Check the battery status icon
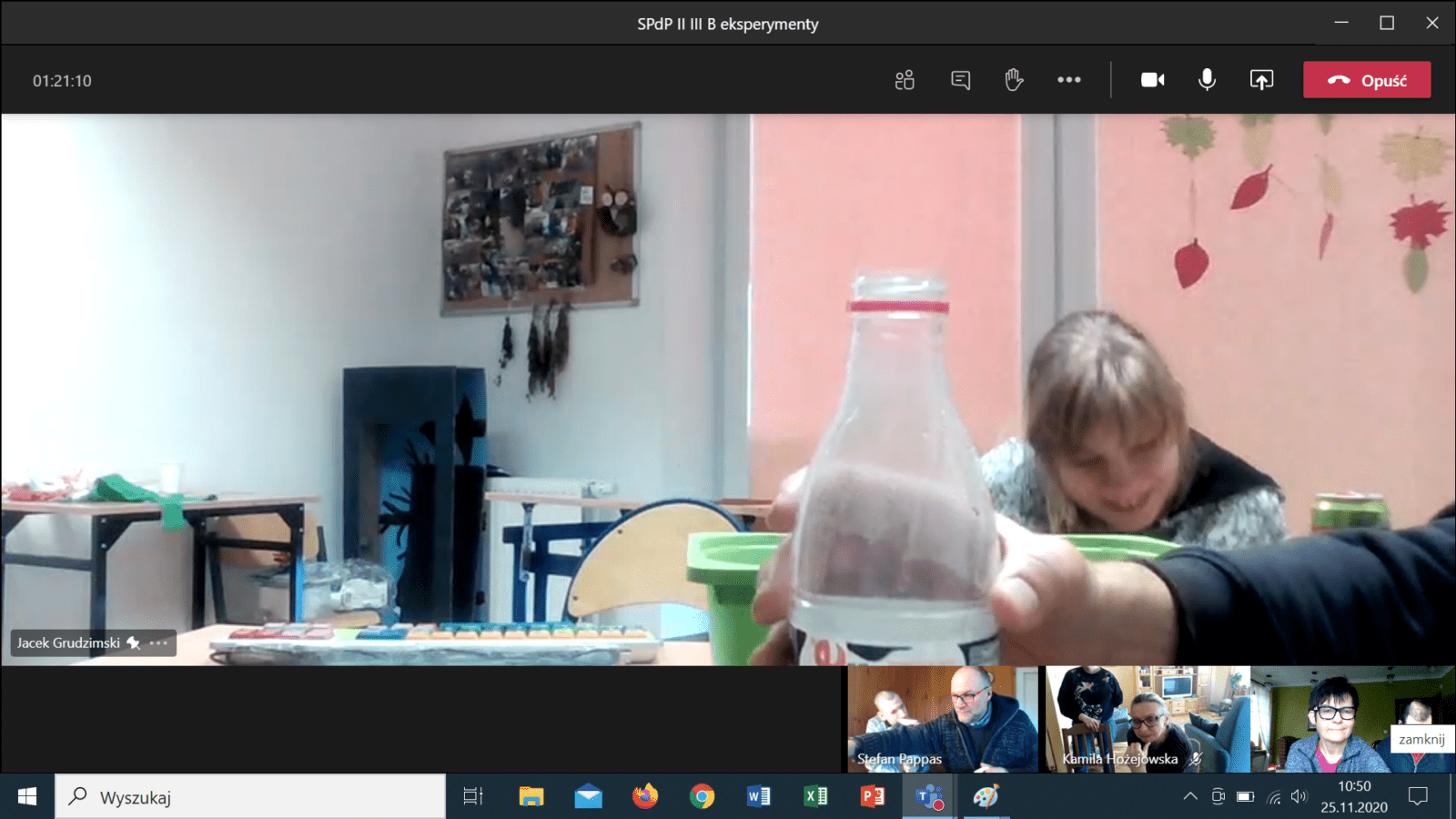The image size is (1456, 819). [x=1245, y=796]
